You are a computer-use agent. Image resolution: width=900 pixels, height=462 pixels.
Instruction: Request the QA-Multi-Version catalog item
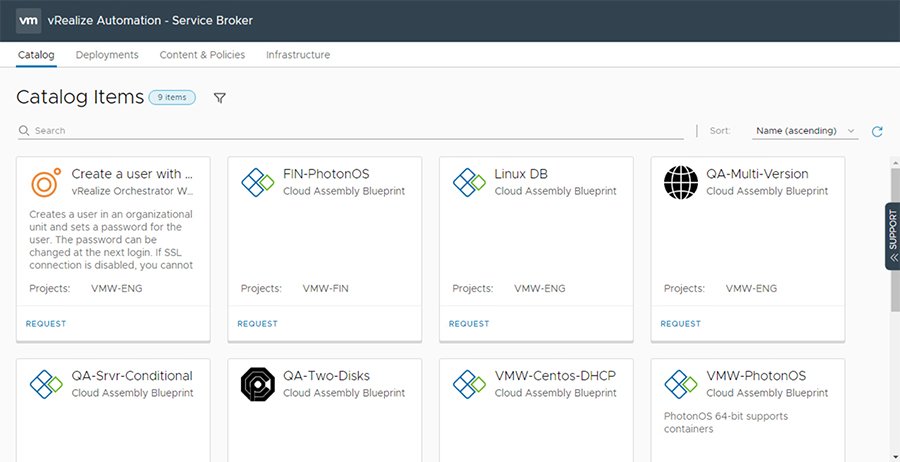[x=680, y=324]
